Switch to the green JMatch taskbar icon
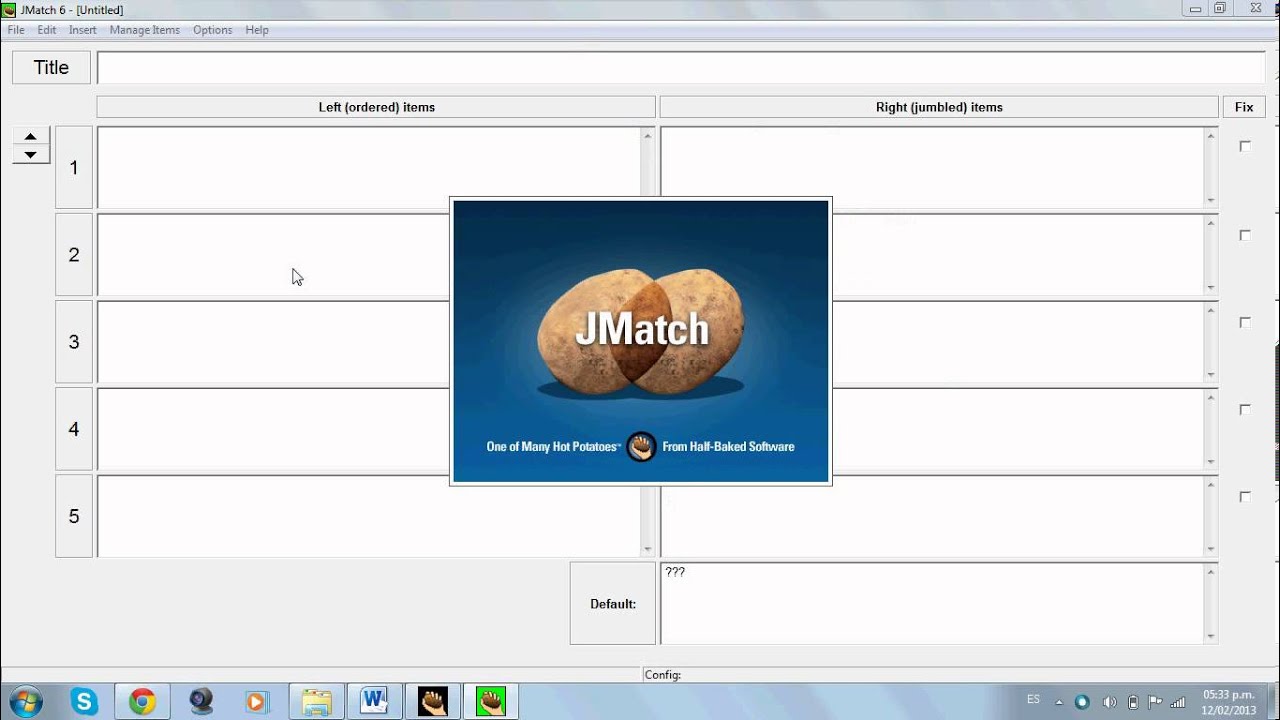1280x720 pixels. point(491,702)
